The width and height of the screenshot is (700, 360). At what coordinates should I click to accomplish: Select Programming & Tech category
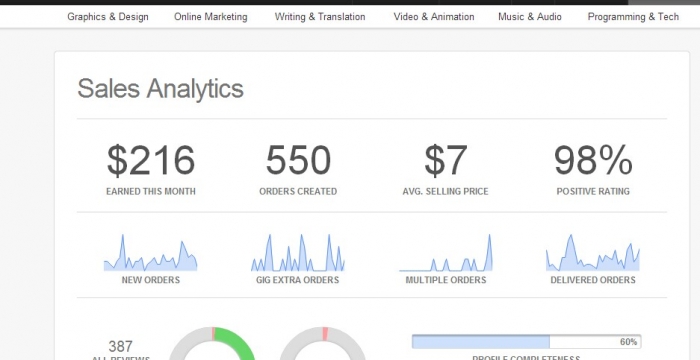(x=633, y=17)
